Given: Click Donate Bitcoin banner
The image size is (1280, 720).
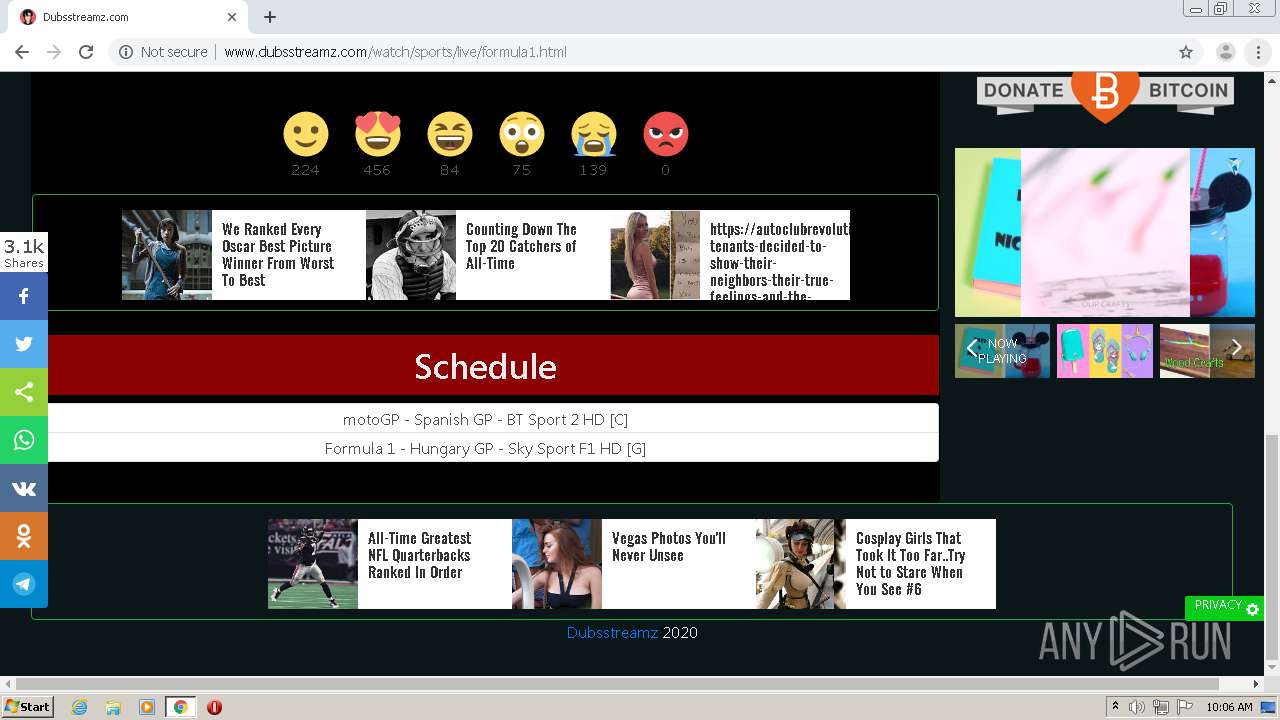Looking at the screenshot, I should 1105,96.
